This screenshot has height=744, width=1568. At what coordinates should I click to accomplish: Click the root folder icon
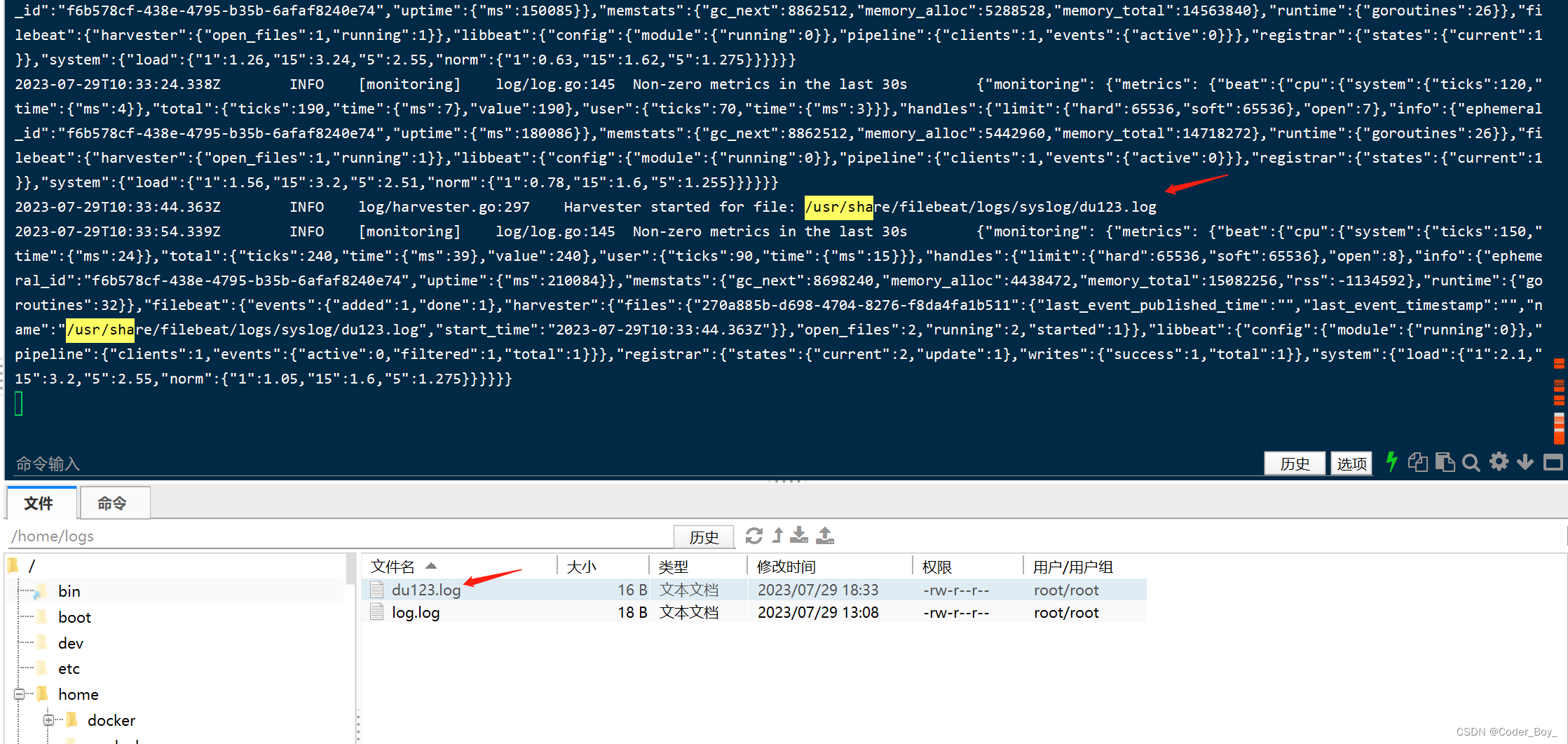(13, 565)
